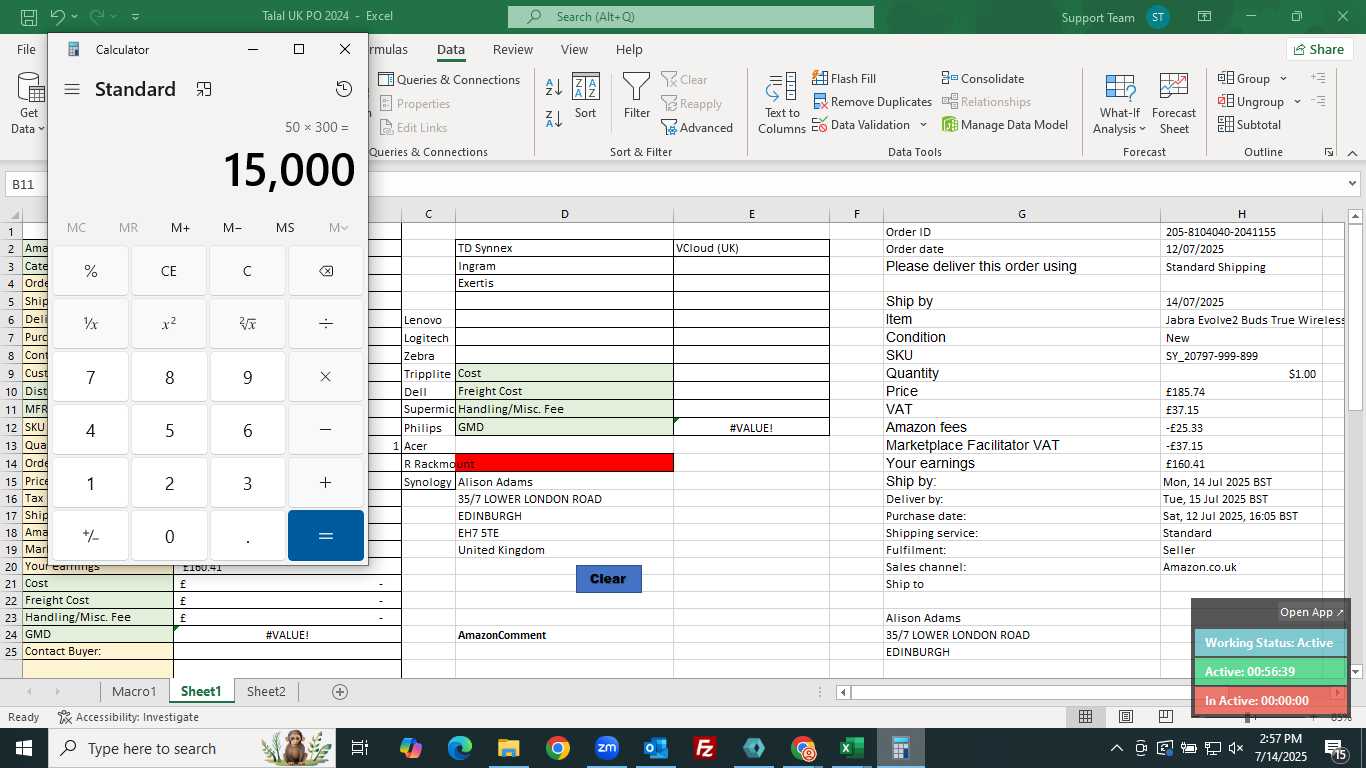
Task: Click the Calculator equals button
Action: [326, 536]
